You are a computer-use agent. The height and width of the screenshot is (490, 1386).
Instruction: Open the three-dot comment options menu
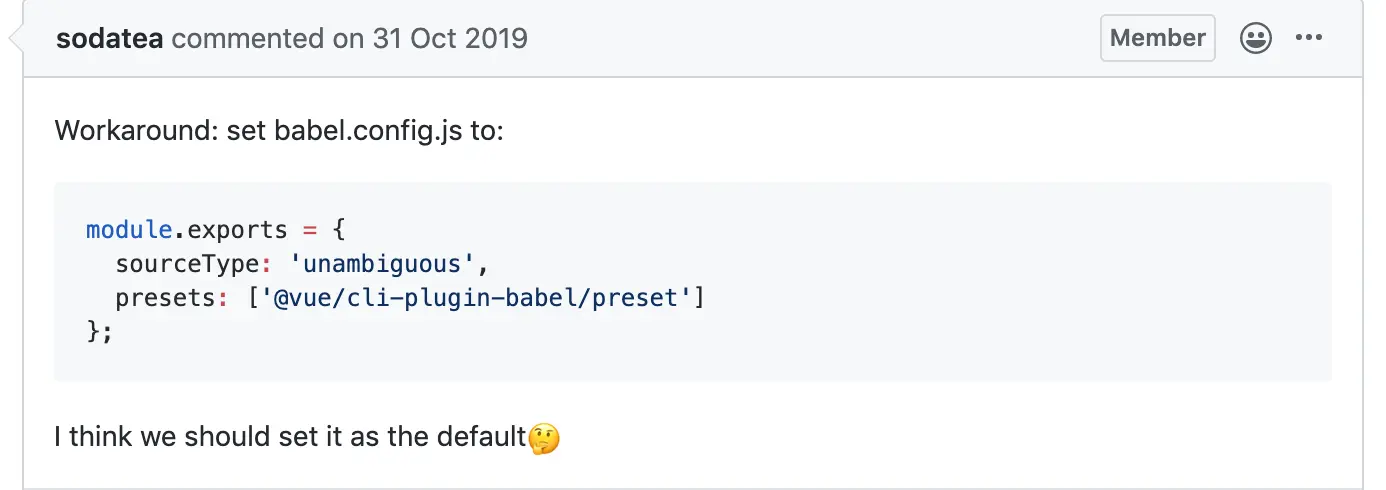point(1308,39)
